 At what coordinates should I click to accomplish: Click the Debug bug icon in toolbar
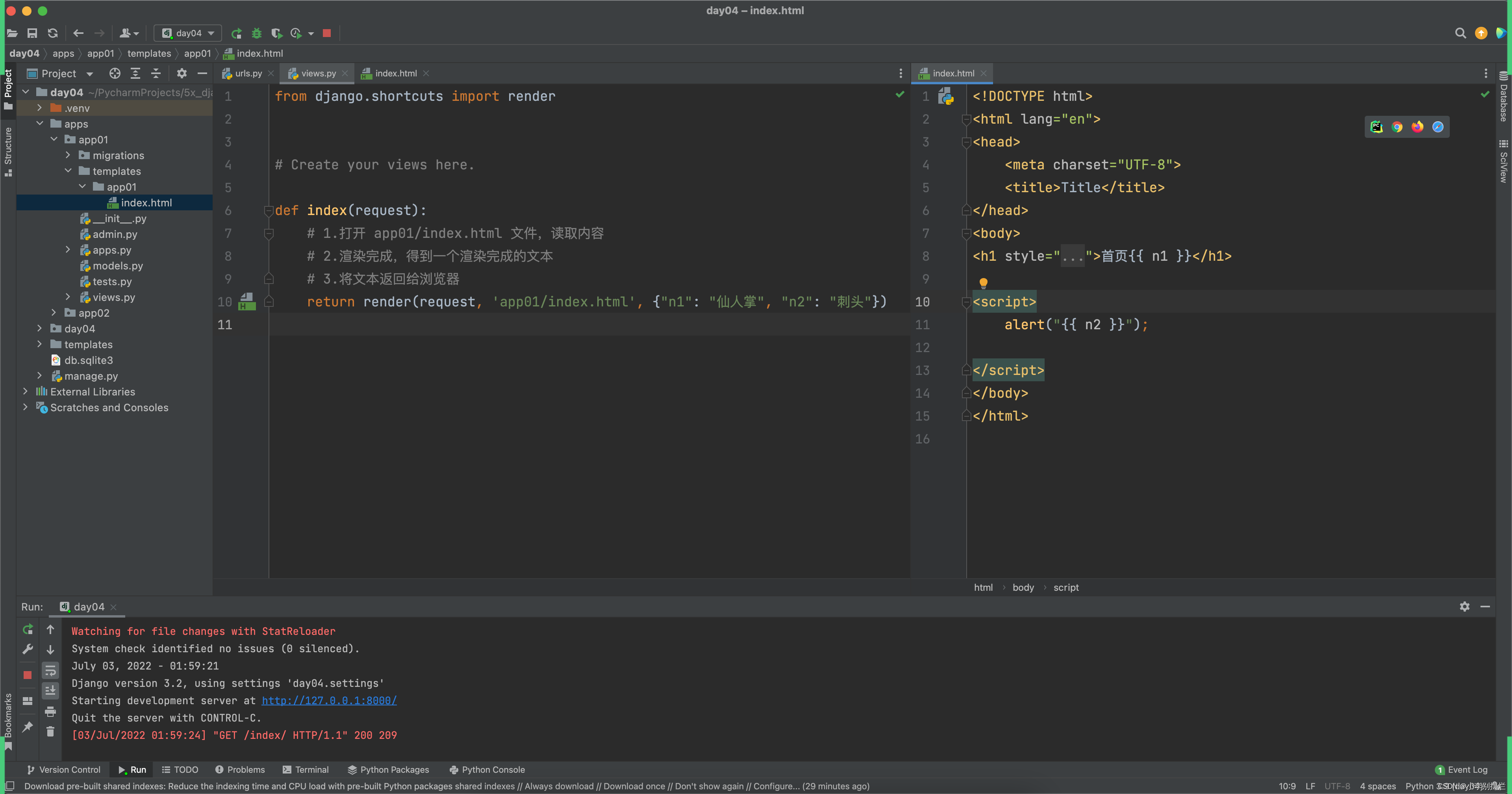coord(256,33)
